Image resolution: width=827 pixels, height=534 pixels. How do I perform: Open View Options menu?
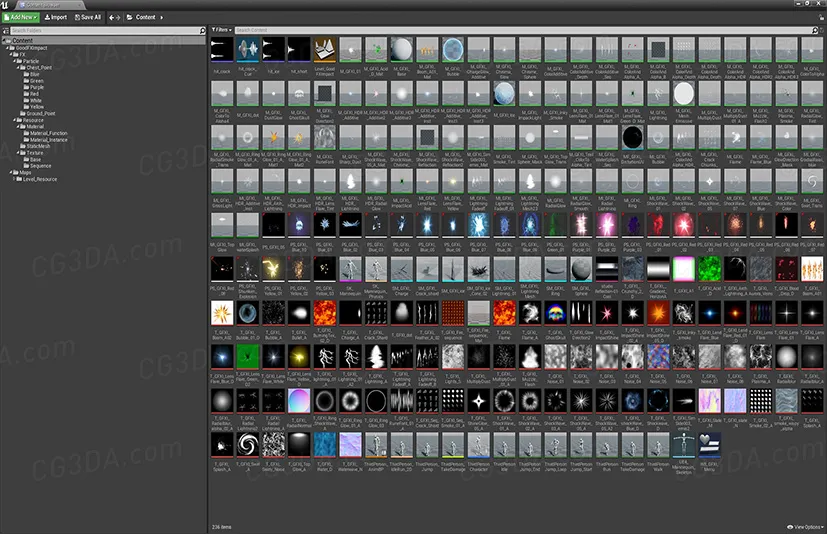coord(805,527)
